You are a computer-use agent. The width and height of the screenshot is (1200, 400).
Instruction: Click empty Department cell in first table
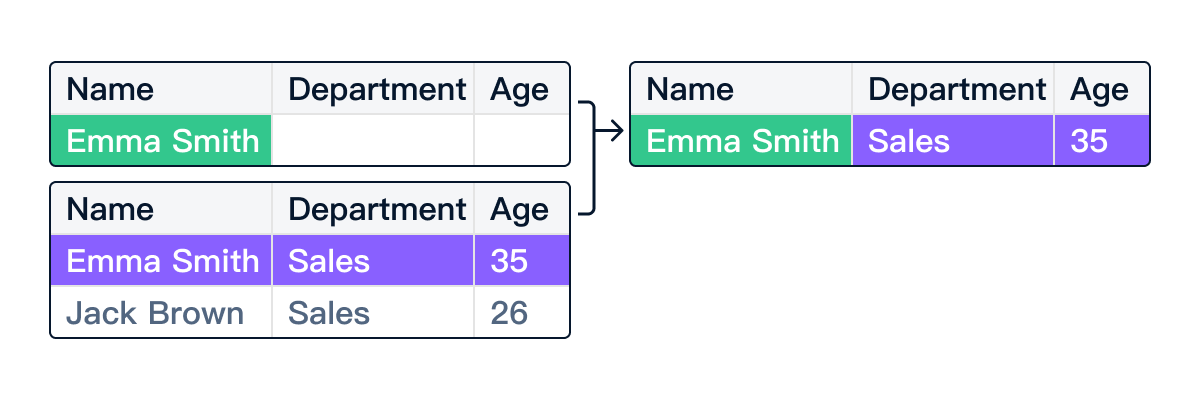pyautogui.click(x=373, y=140)
